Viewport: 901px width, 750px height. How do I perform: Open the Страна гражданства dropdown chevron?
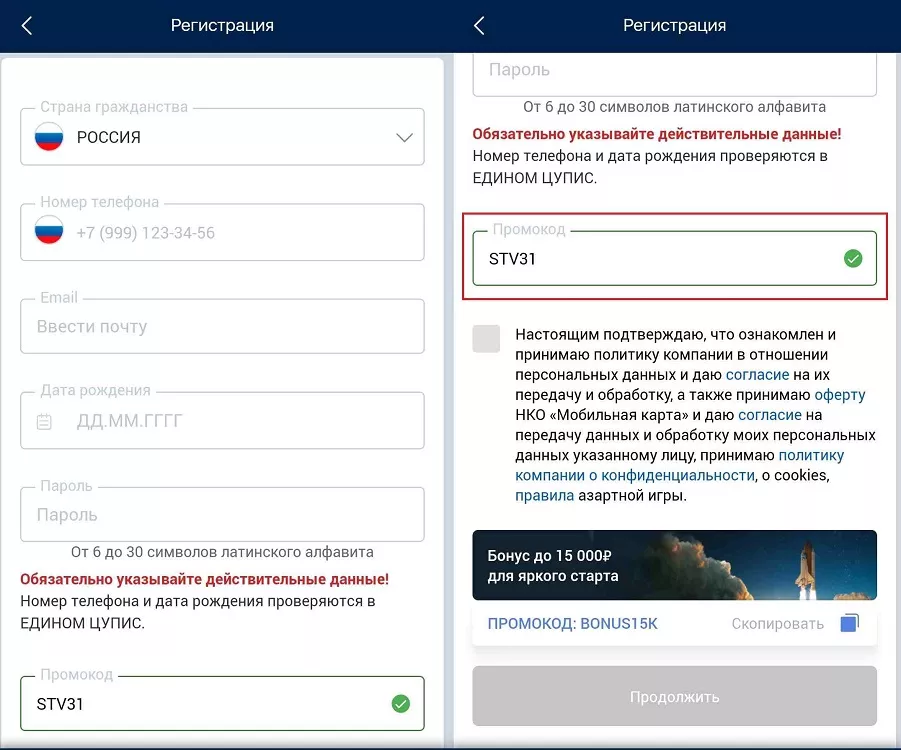(404, 137)
